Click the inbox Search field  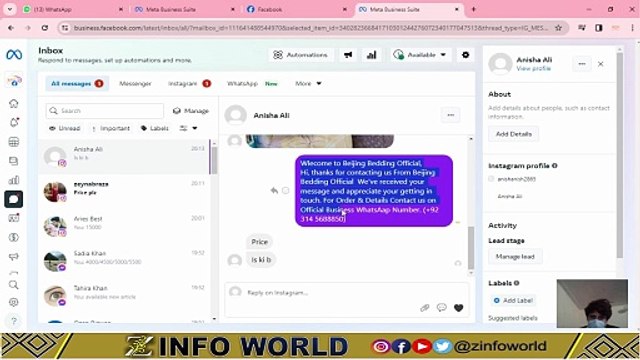click(x=104, y=111)
